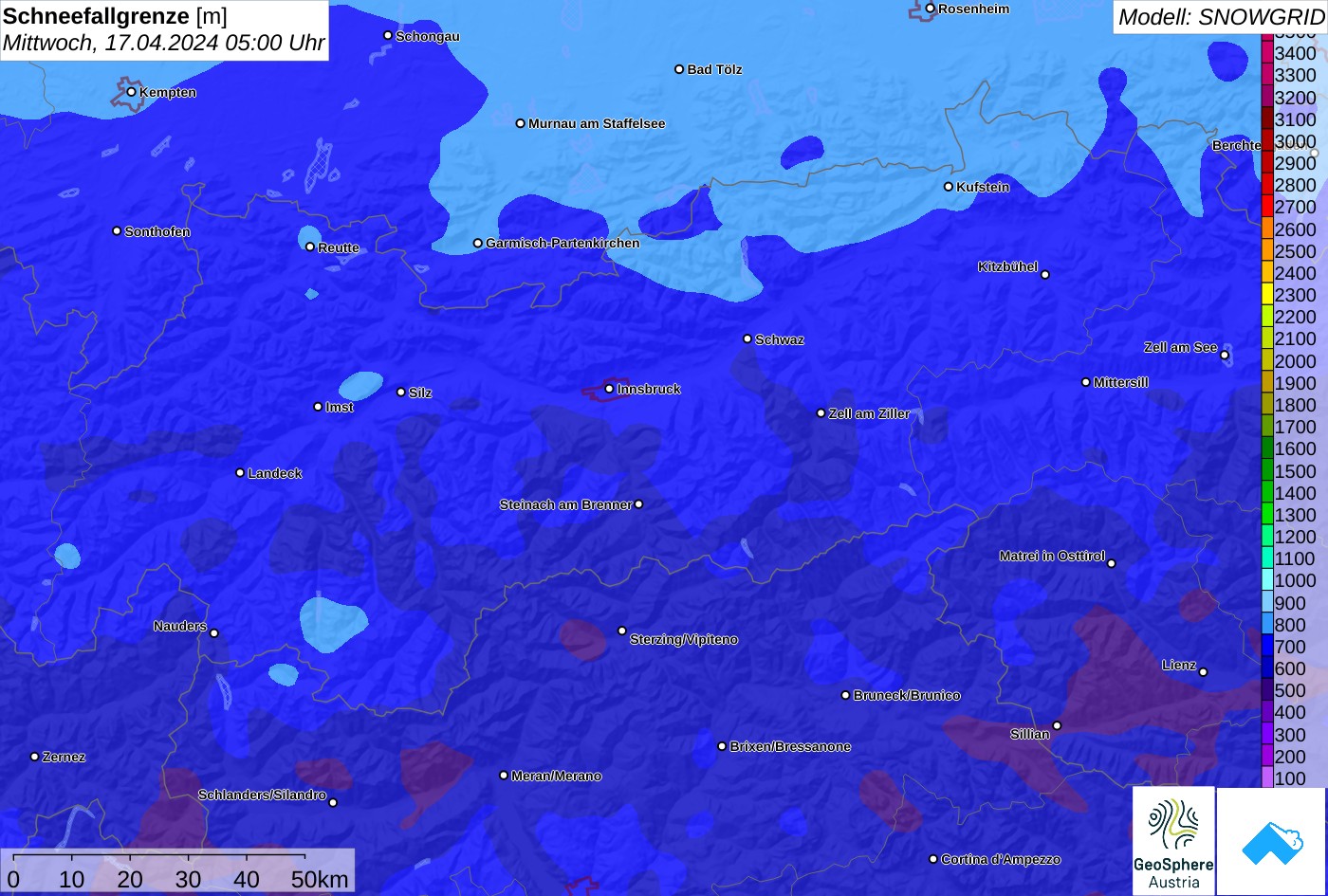Select the Brixen/Bressanone label
Viewport: 1328px width, 896px height.
click(790, 746)
